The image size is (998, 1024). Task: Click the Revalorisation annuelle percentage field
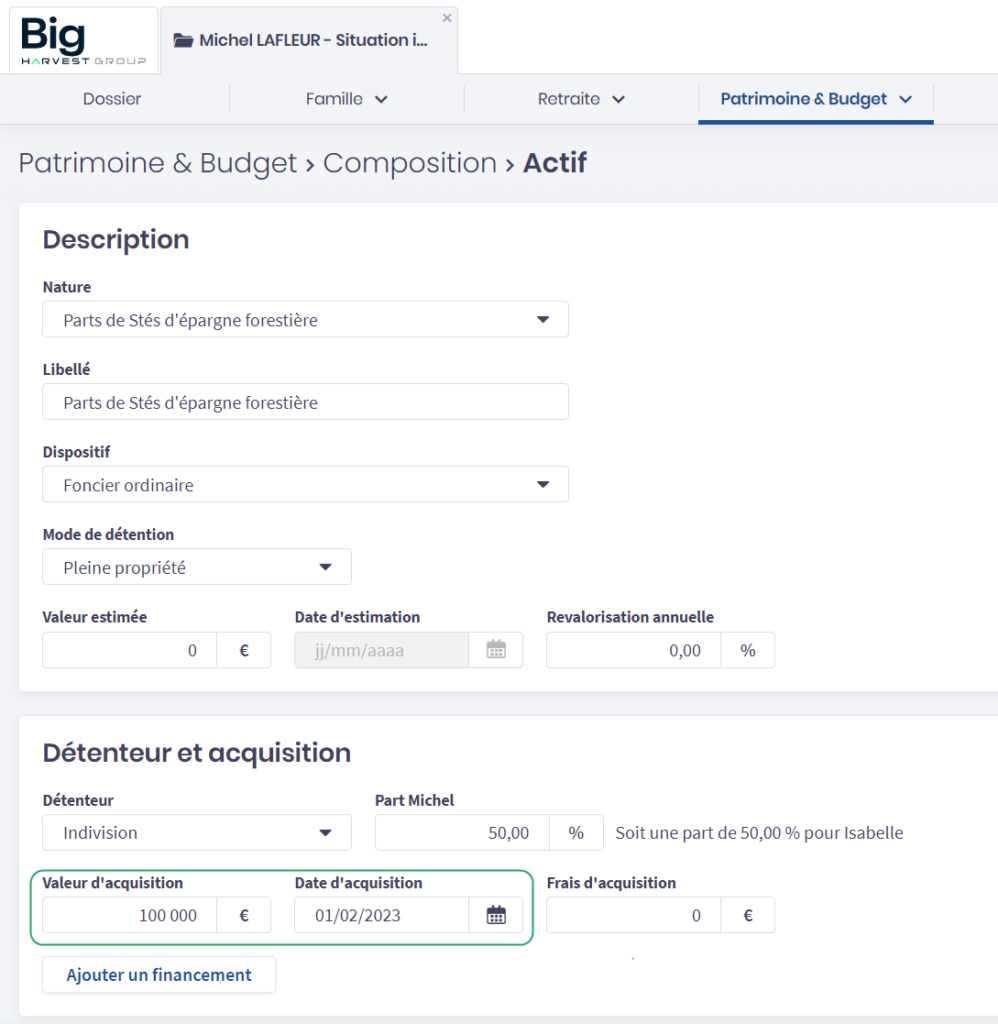(x=634, y=650)
